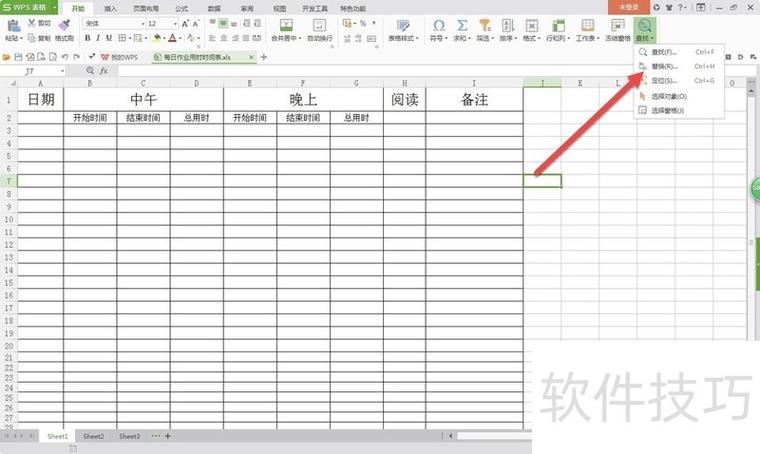The width and height of the screenshot is (760, 454).
Task: Expand the font color dropdown arrow
Action: coord(180,38)
